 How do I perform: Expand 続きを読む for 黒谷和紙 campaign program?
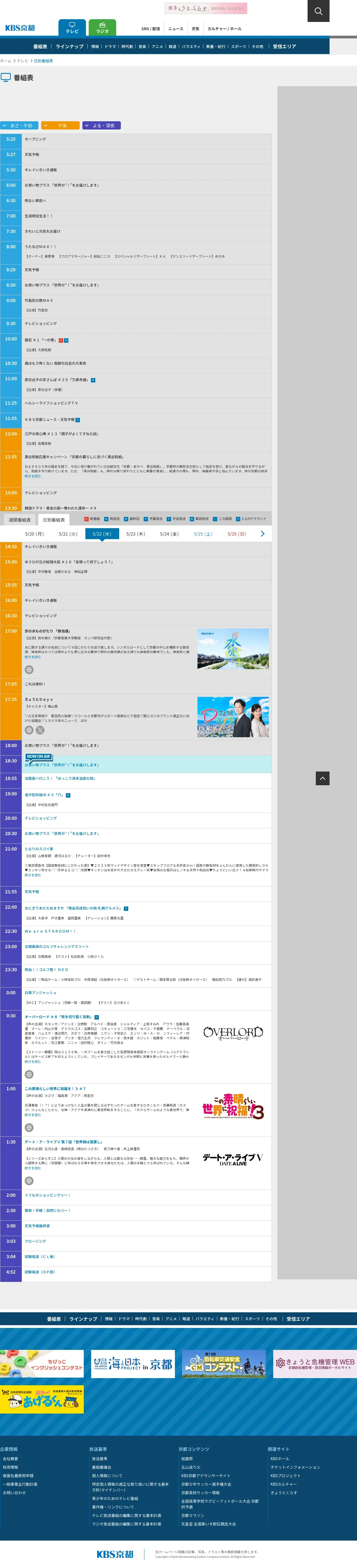coord(33,476)
